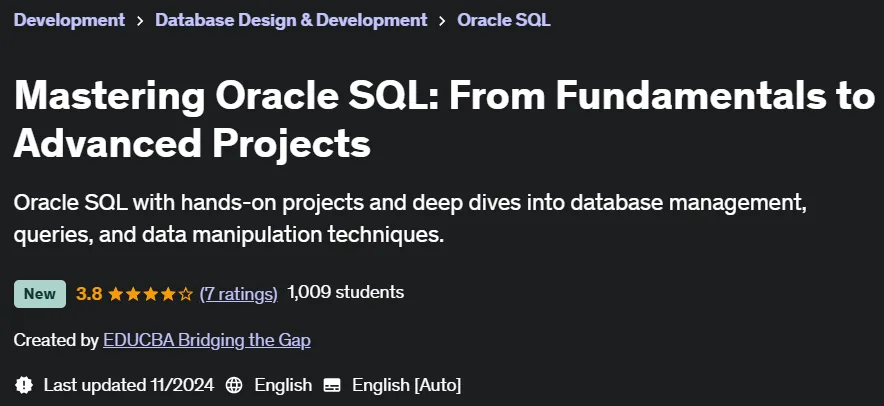
Task: Click the English [Auto] captions label
Action: tap(406, 385)
